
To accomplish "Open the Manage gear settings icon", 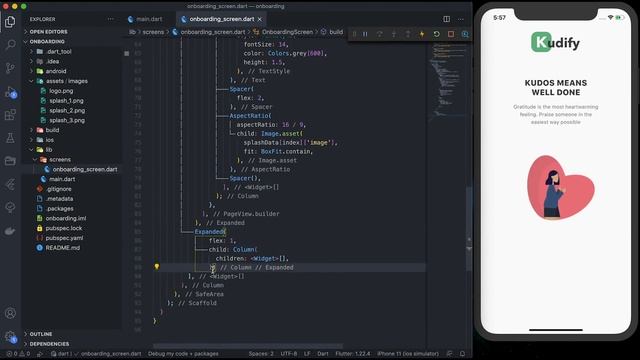I will coord(10,337).
